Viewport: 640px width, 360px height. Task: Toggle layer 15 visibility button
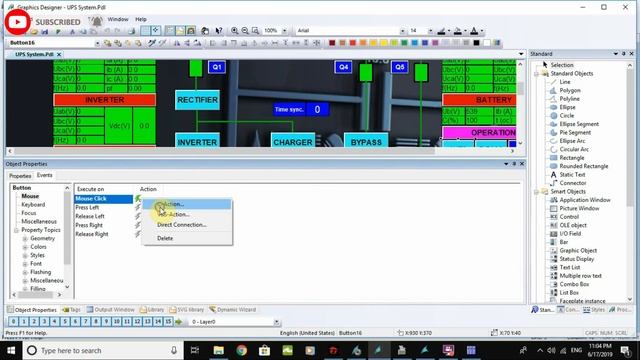(x=168, y=322)
